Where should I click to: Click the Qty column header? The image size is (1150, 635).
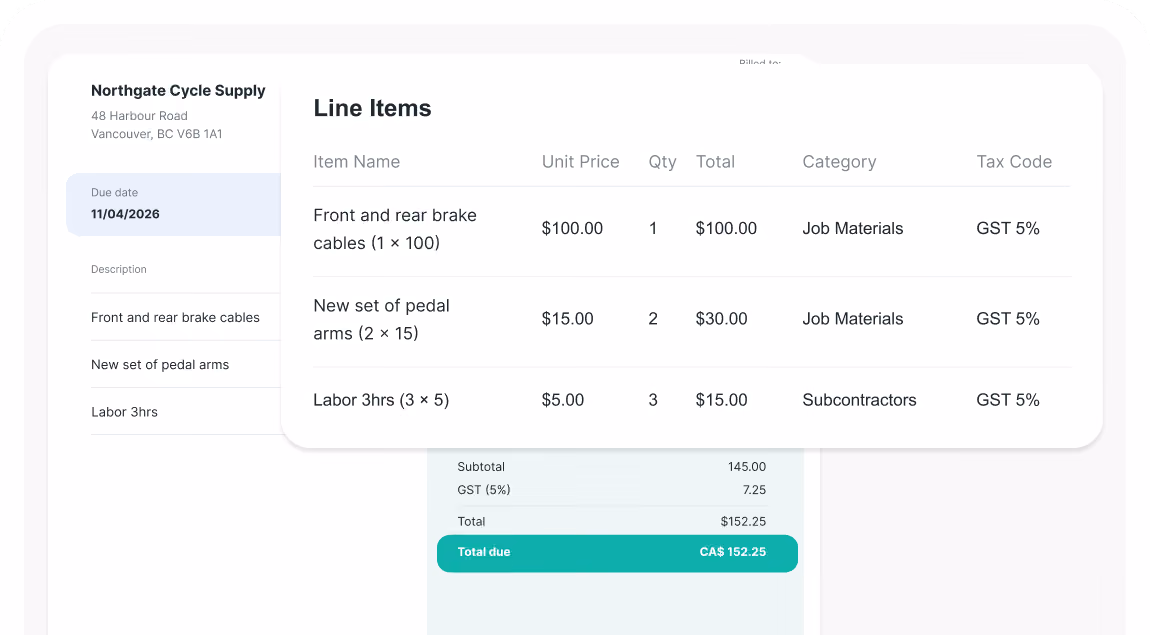pos(662,162)
